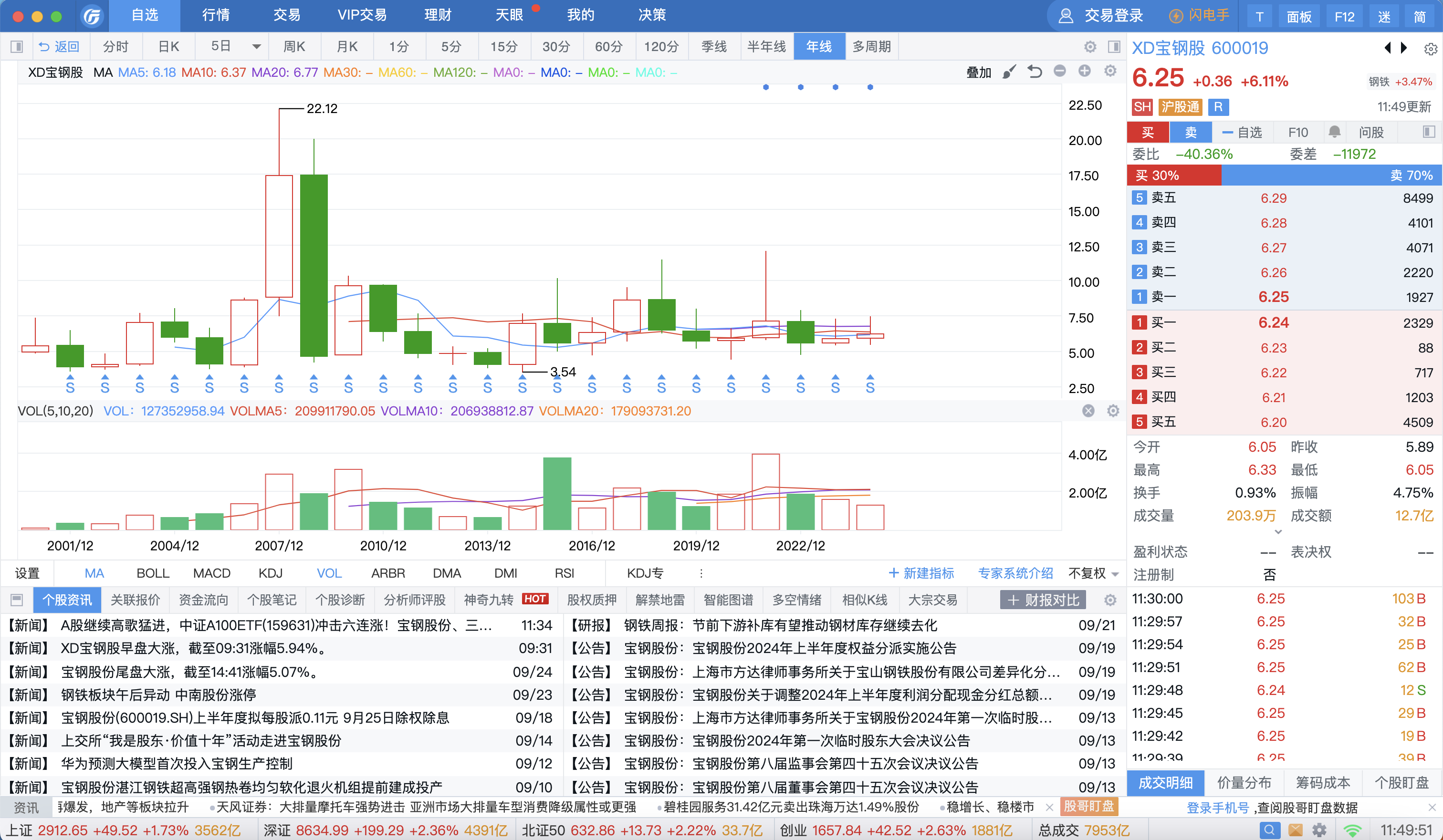
Task: Click the F12 quick trade button
Action: tap(1344, 17)
